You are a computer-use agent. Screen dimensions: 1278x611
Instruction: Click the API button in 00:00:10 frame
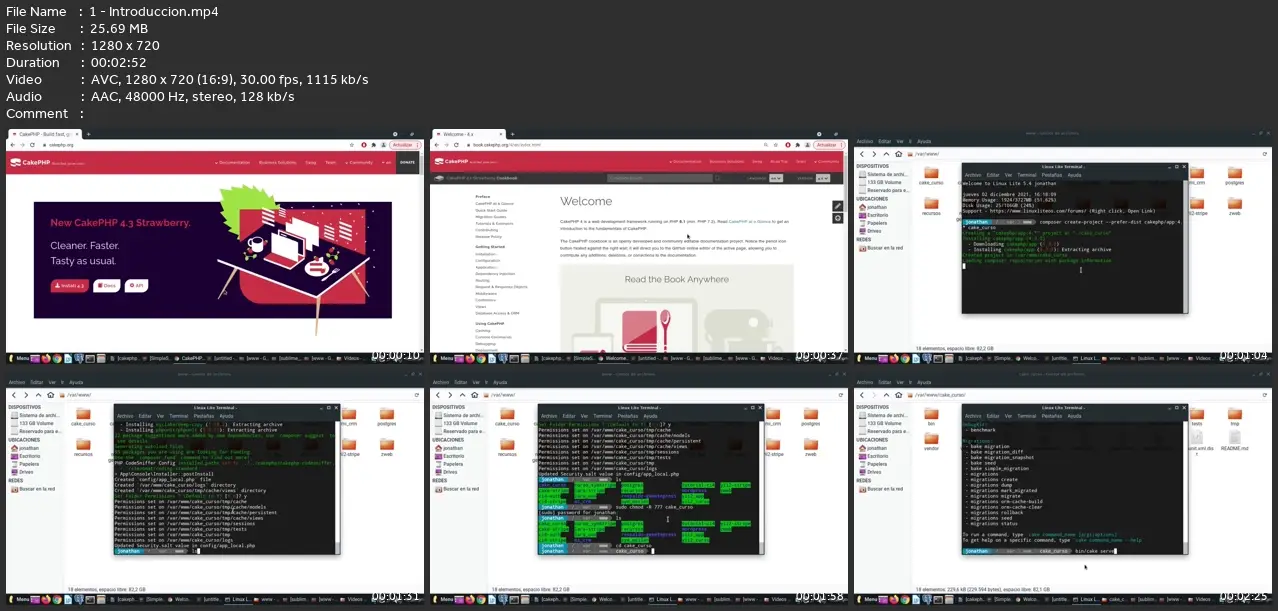point(136,285)
